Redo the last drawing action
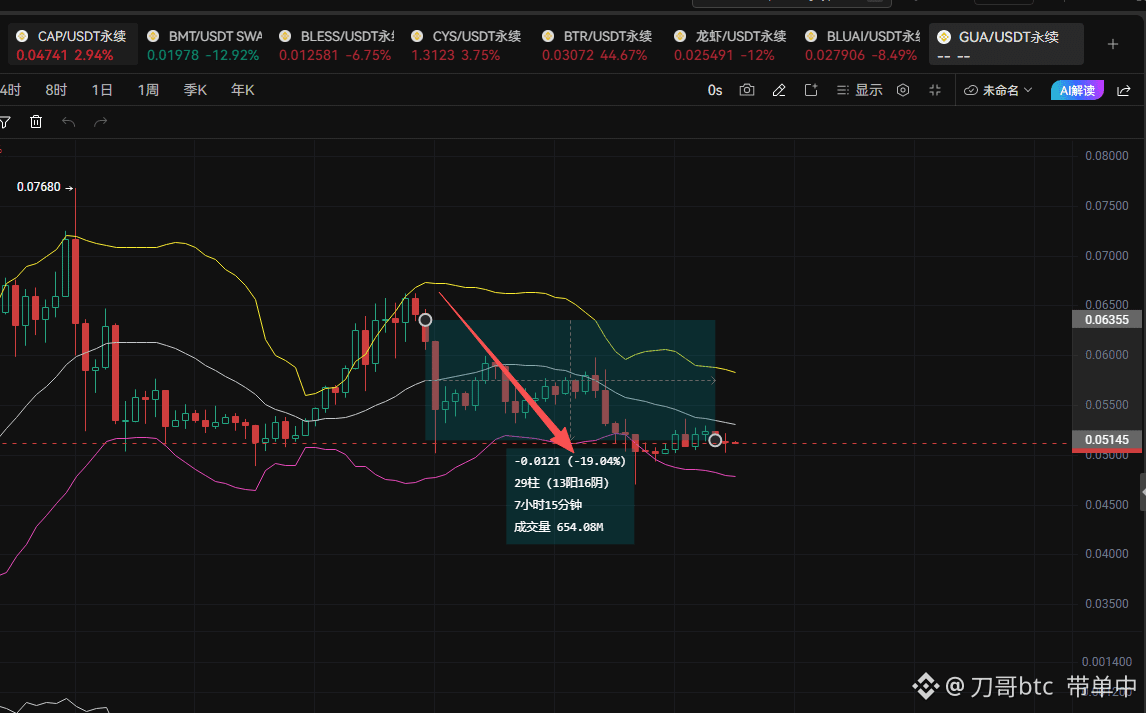The height and width of the screenshot is (713, 1146). pos(101,122)
